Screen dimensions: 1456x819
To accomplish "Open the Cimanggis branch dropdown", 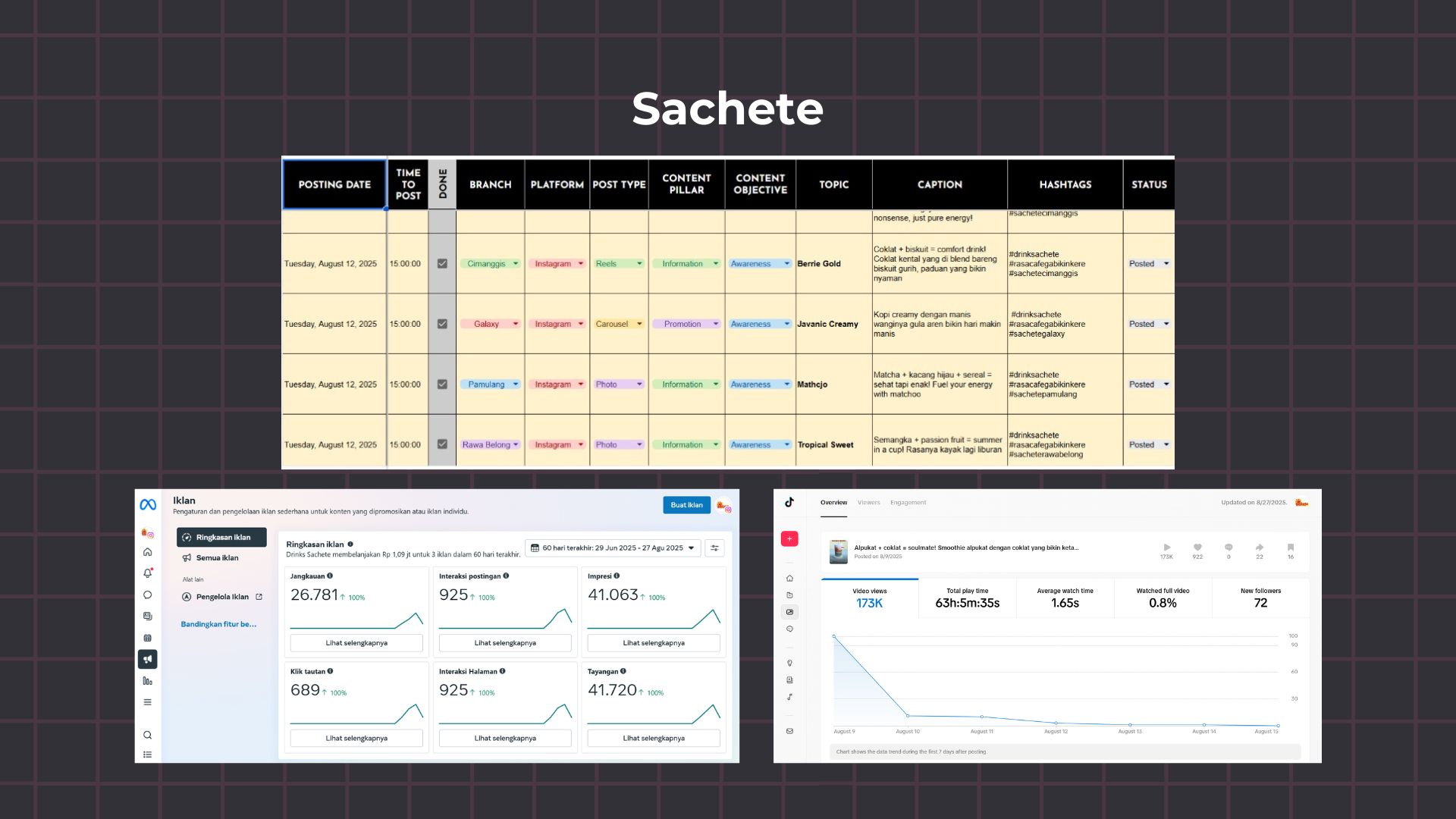I will coord(491,264).
